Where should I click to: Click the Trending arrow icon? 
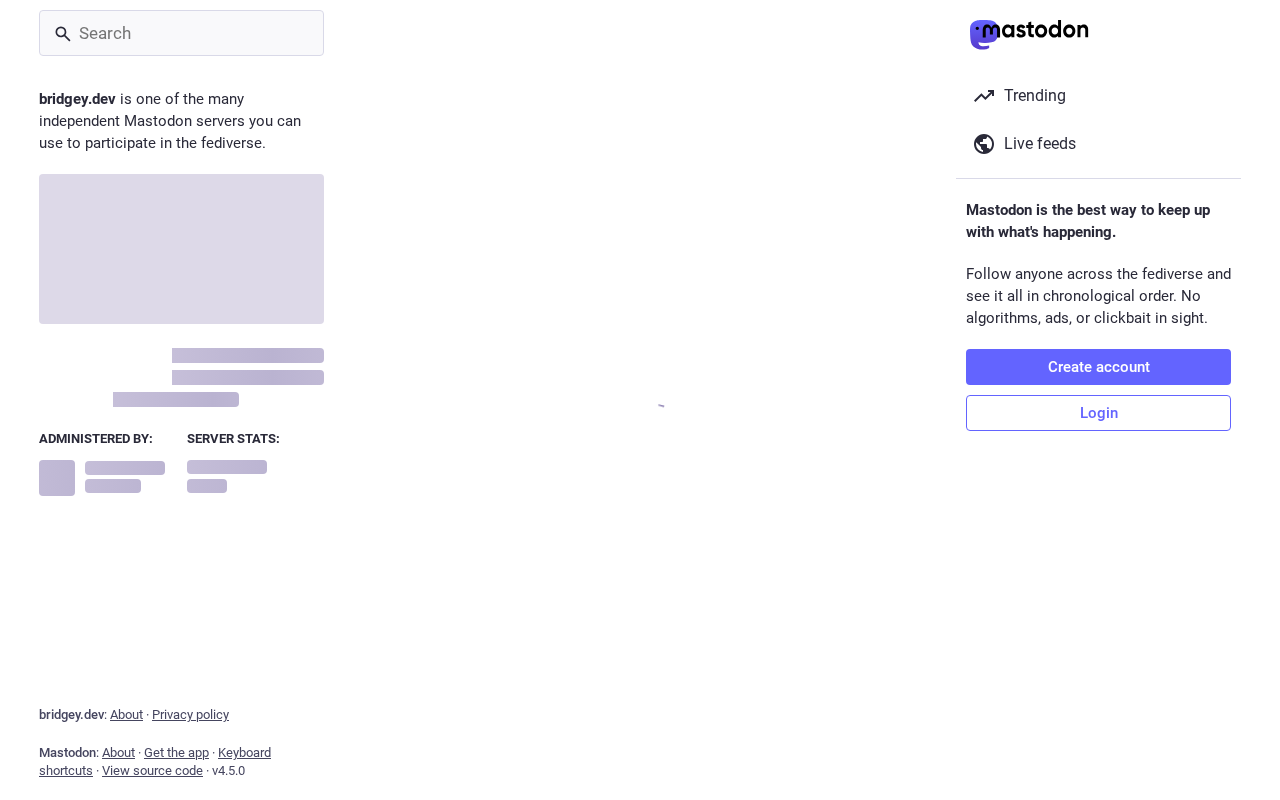click(x=984, y=96)
